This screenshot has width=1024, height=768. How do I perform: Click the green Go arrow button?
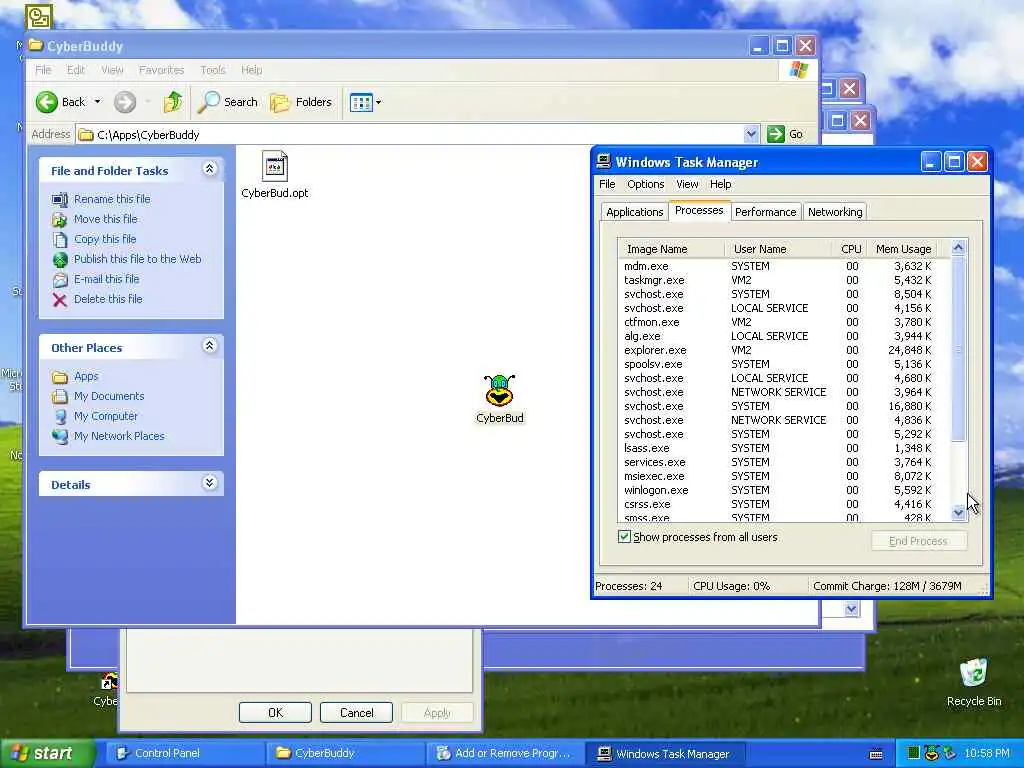click(775, 134)
